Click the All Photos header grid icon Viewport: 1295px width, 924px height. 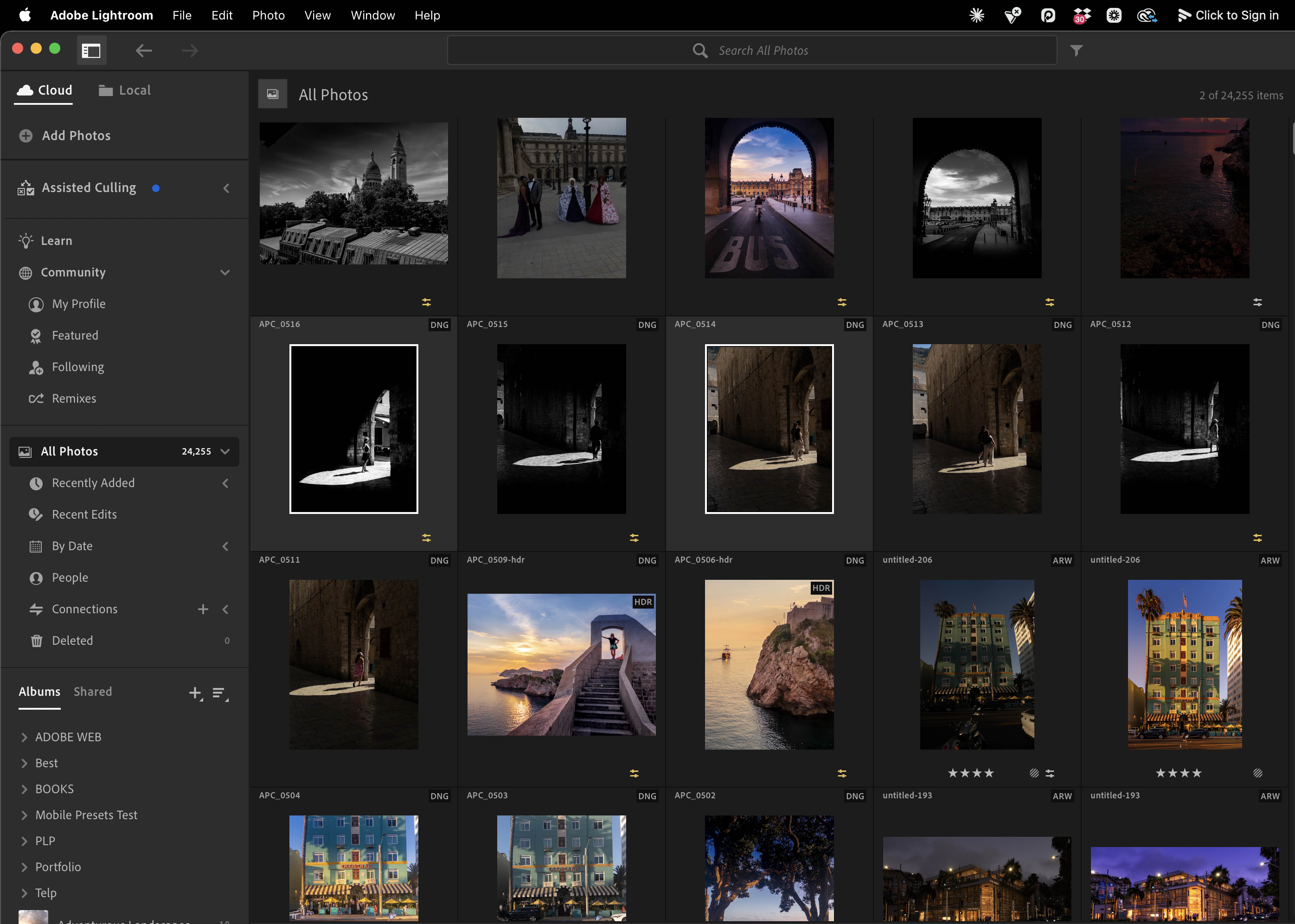pos(273,94)
